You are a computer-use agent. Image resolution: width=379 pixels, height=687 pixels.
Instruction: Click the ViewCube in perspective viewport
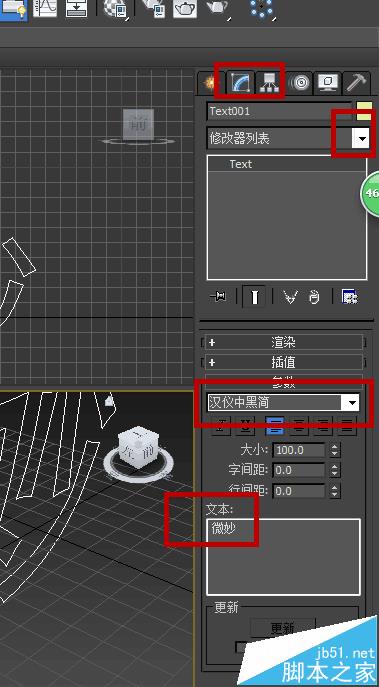coord(138,448)
